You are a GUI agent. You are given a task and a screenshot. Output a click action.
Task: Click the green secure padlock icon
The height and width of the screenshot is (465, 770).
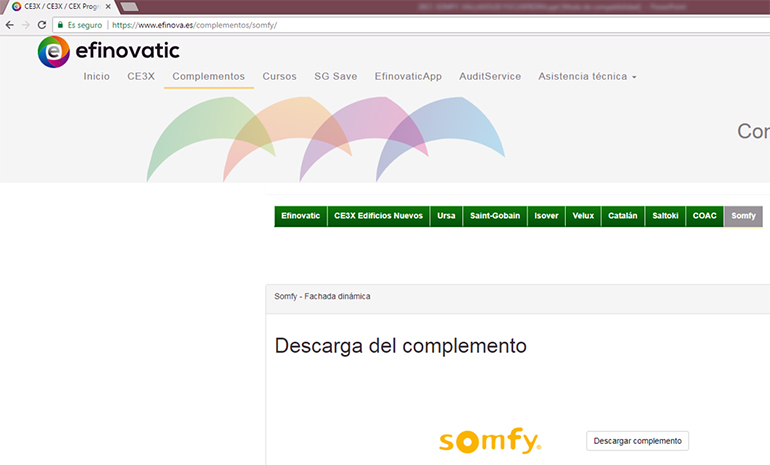60,25
